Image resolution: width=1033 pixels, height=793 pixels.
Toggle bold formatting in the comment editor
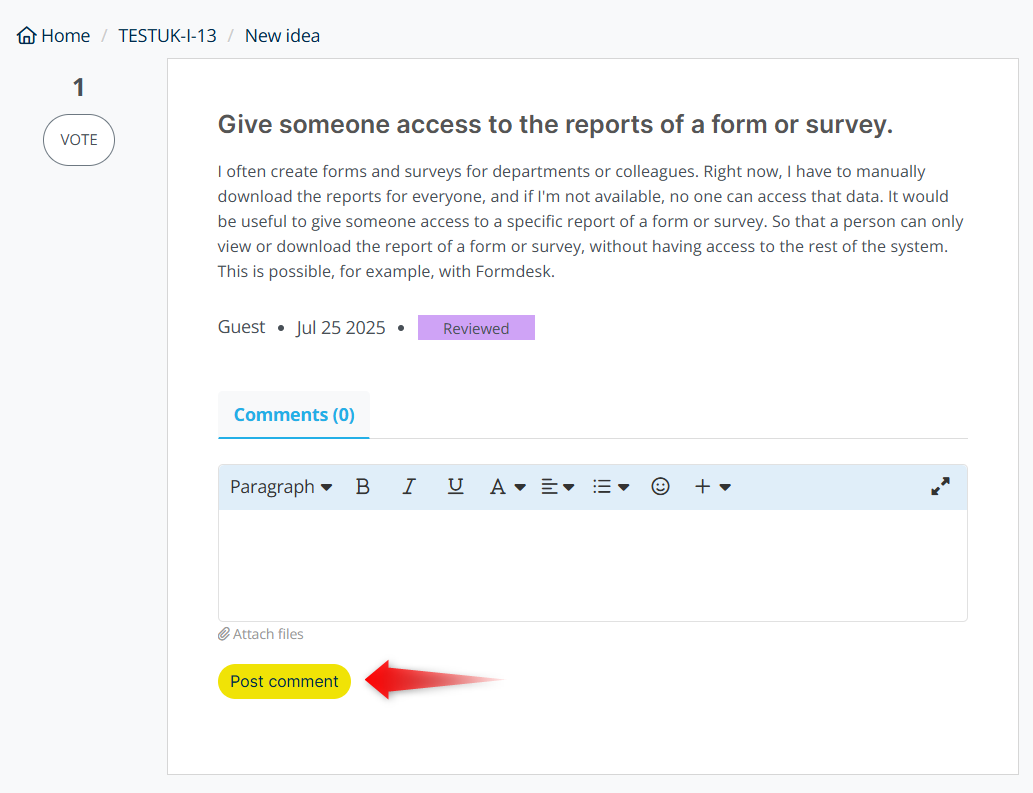(x=363, y=487)
